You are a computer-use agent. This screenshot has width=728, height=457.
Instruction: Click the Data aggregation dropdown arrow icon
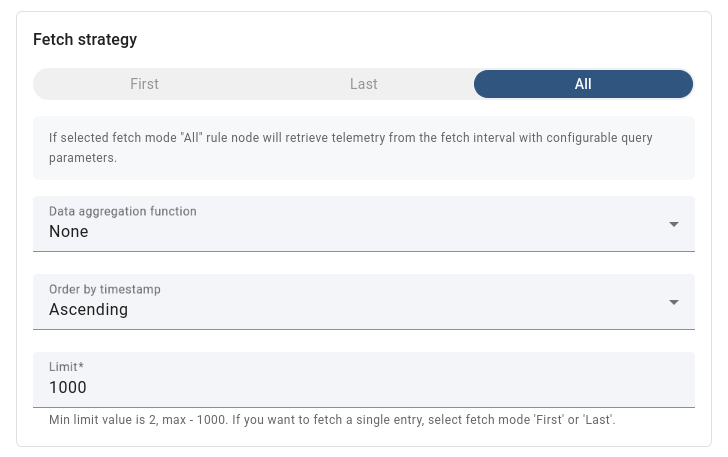pos(674,224)
